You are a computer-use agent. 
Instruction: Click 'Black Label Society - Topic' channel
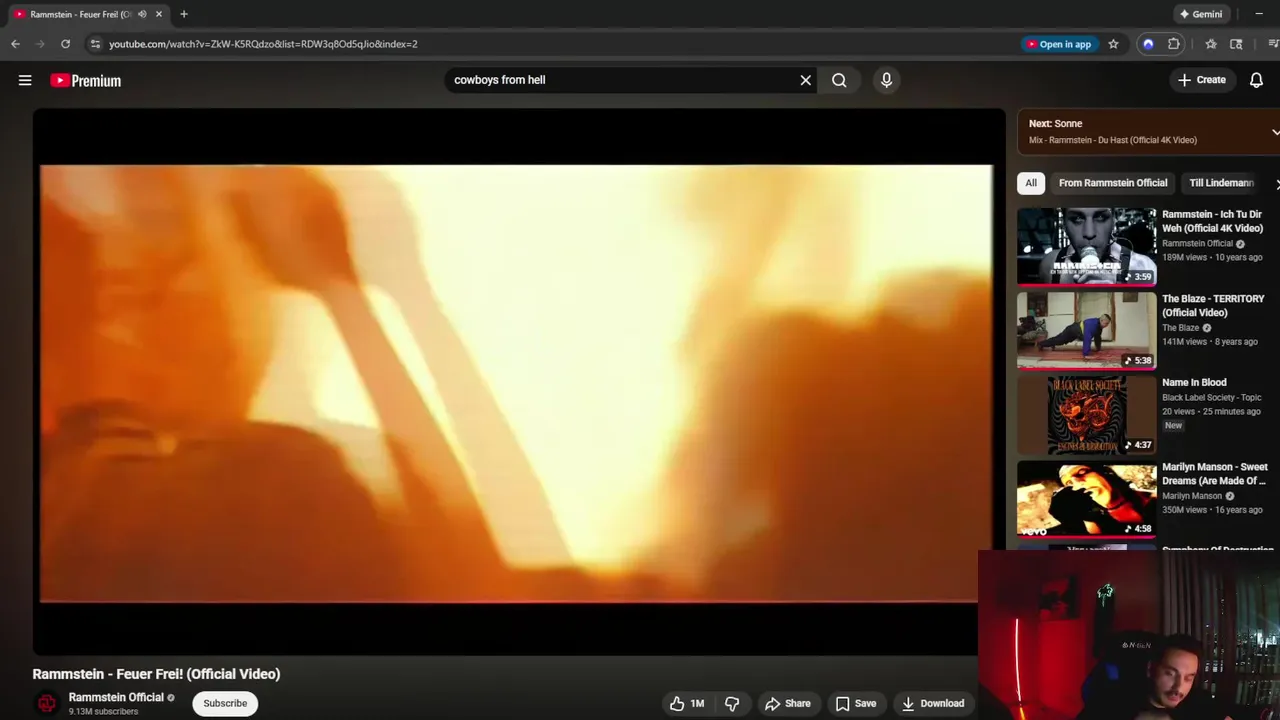point(1211,397)
